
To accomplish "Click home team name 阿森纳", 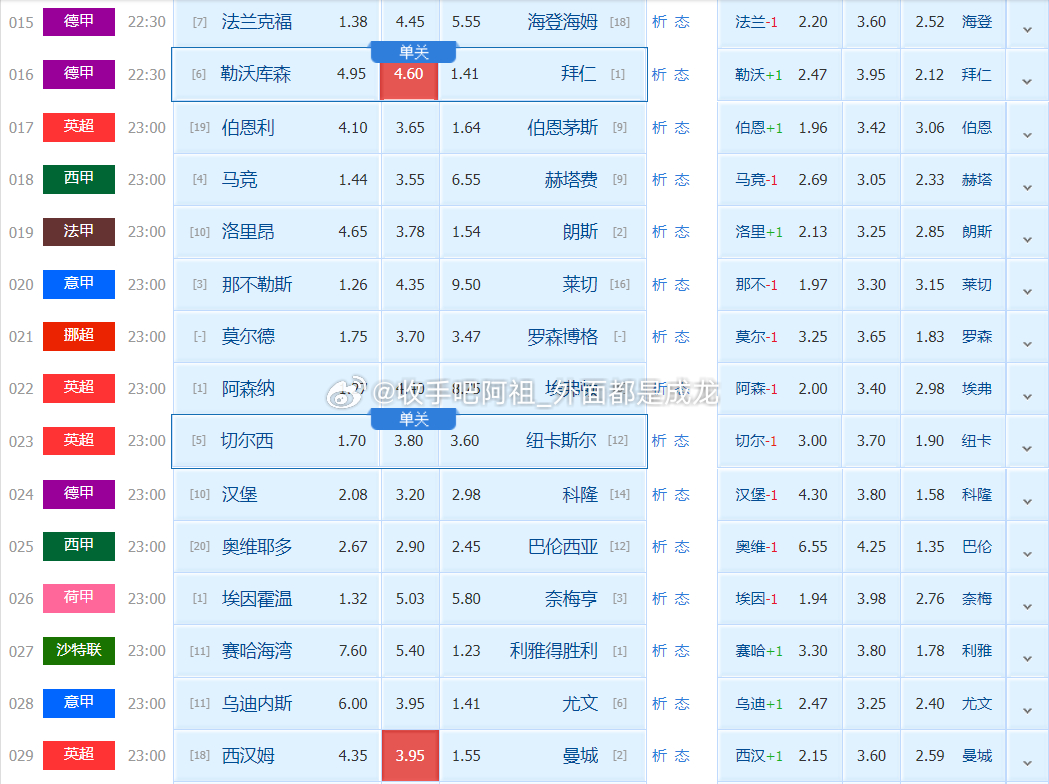I will (x=248, y=389).
